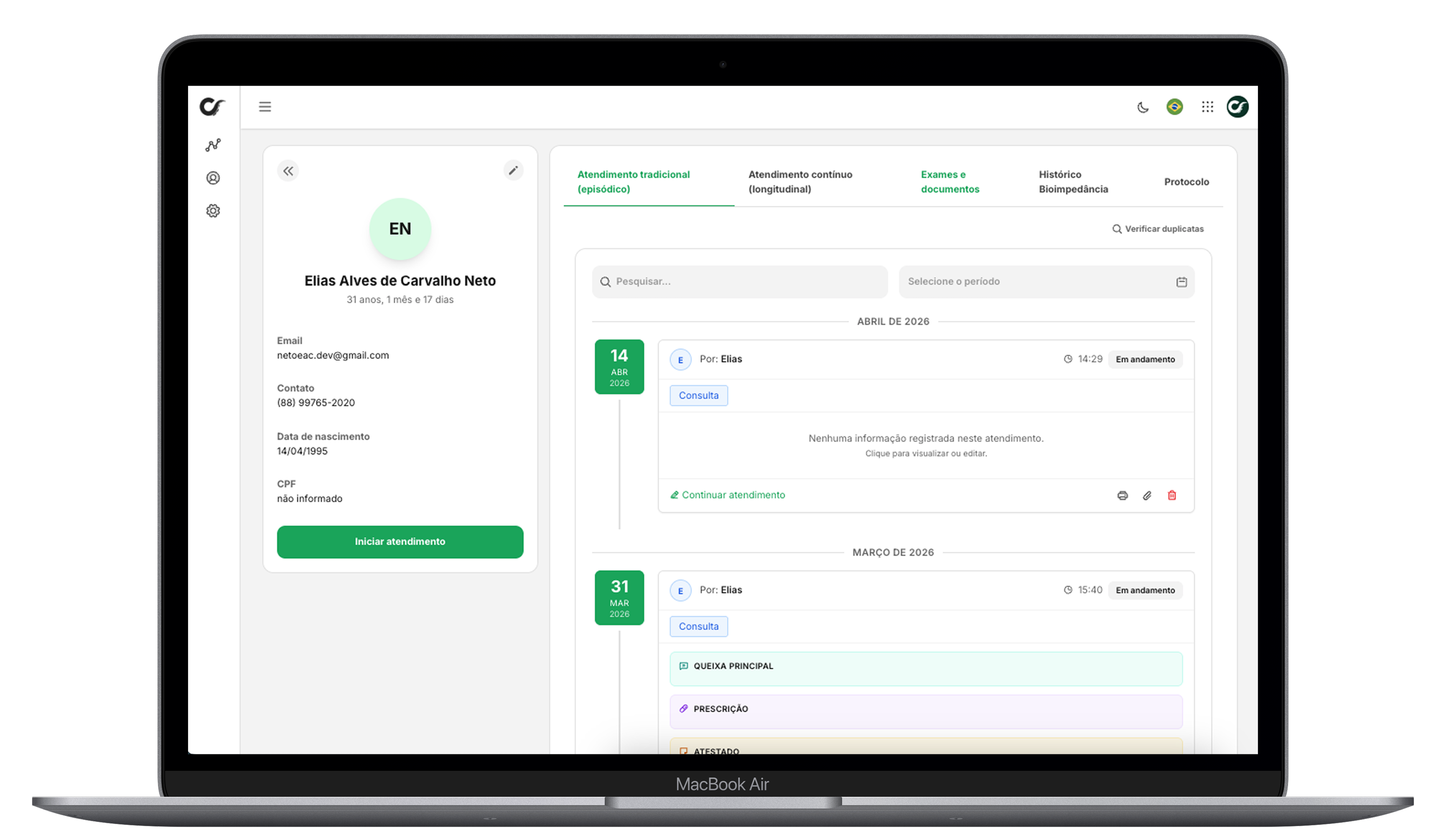The image size is (1446, 840).
Task: Open the analytics graph icon in sidebar
Action: coord(213,145)
